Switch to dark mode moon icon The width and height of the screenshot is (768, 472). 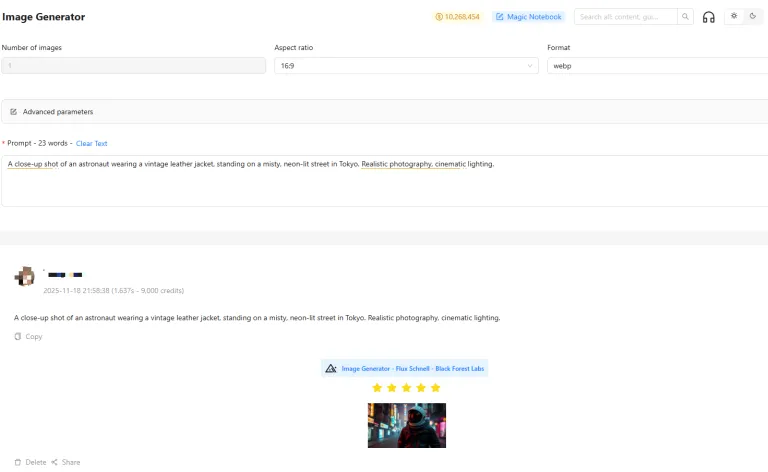[x=753, y=16]
